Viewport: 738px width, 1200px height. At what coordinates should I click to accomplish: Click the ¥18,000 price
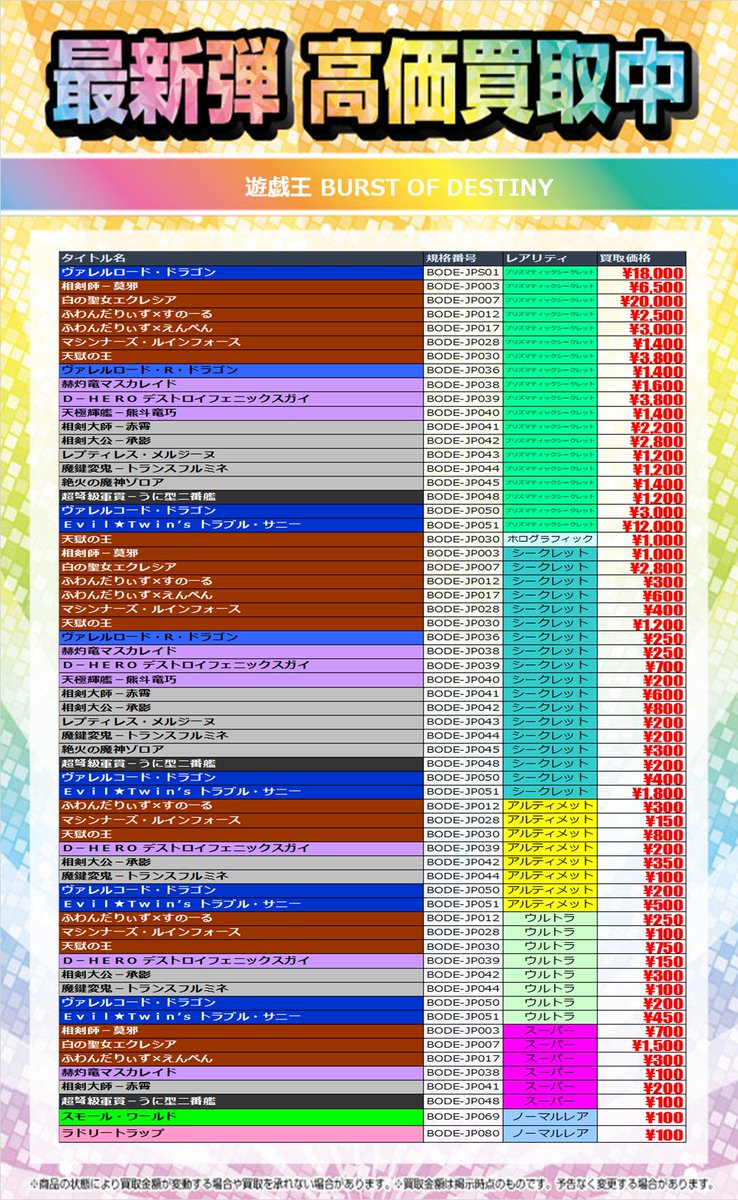pyautogui.click(x=652, y=273)
